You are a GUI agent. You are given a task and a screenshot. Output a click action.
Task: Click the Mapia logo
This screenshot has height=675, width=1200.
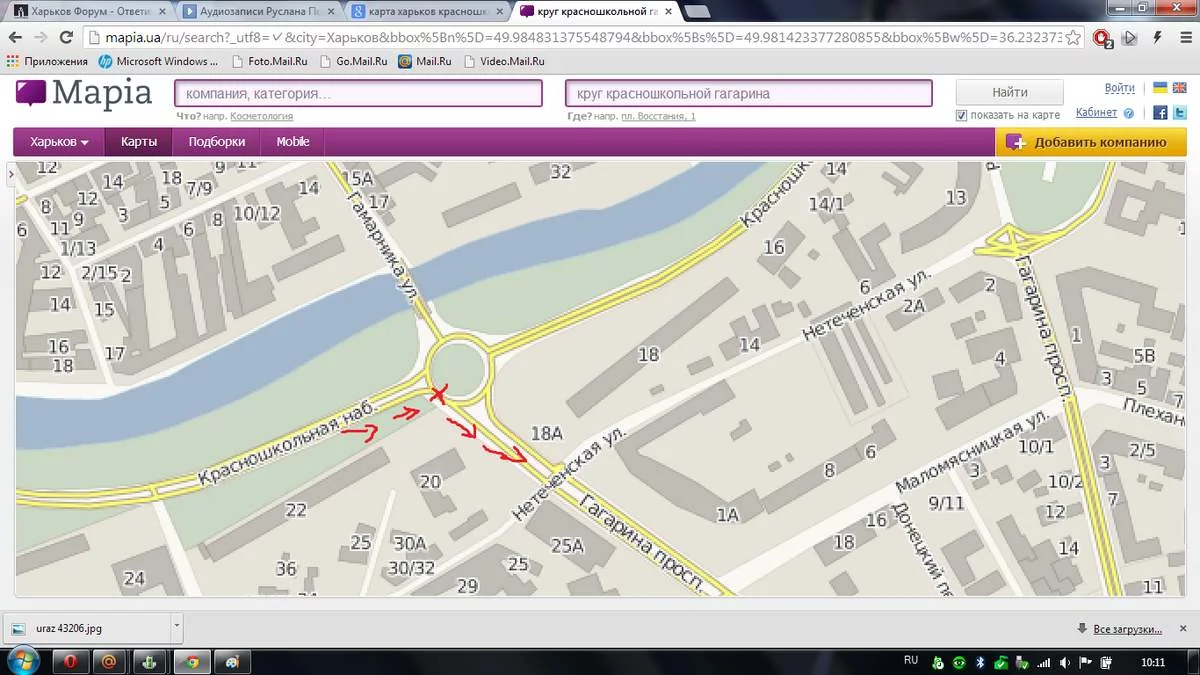pyautogui.click(x=84, y=94)
